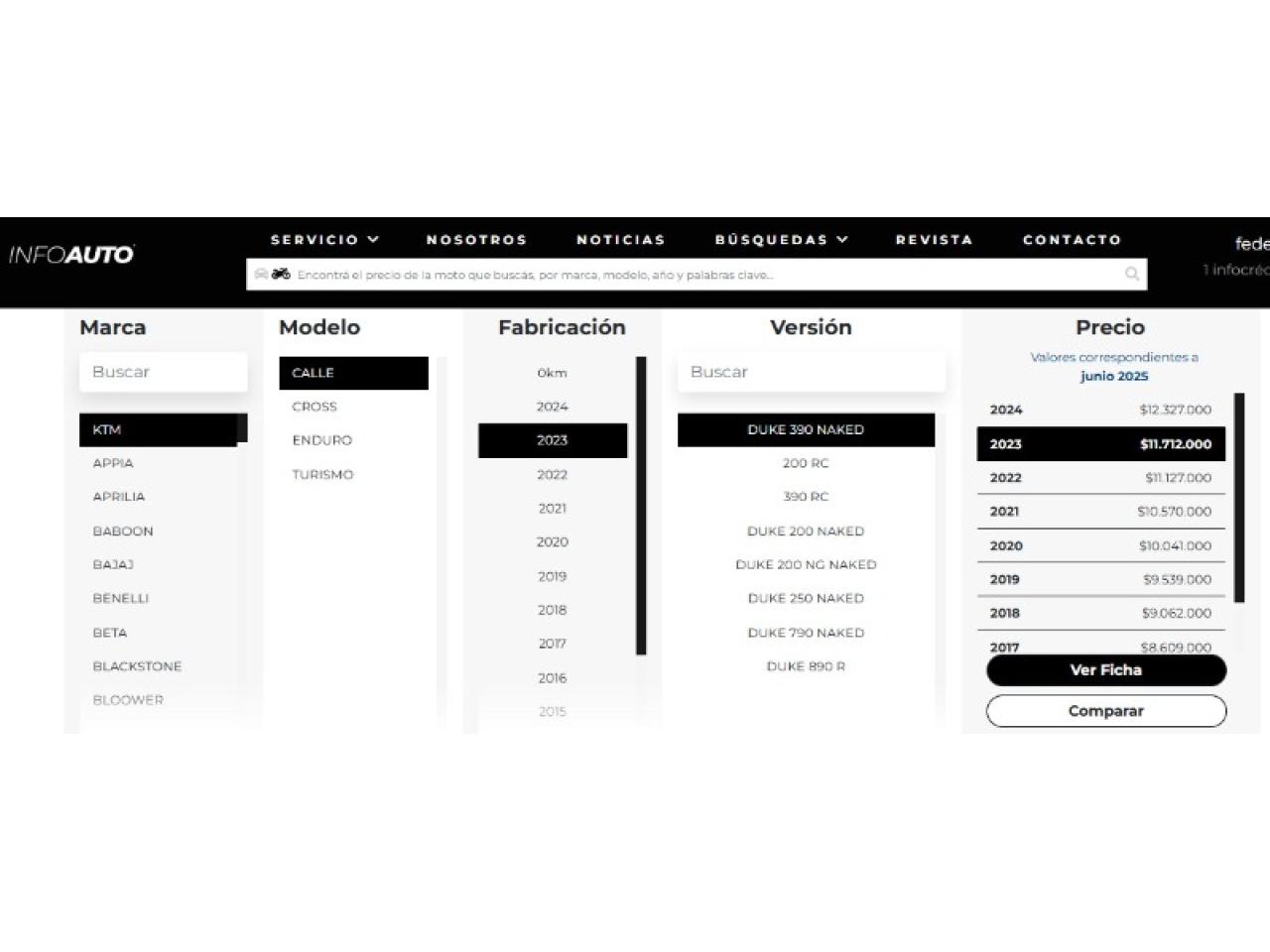Click the car icon in search bar
This screenshot has width=1270, height=952.
point(261,275)
